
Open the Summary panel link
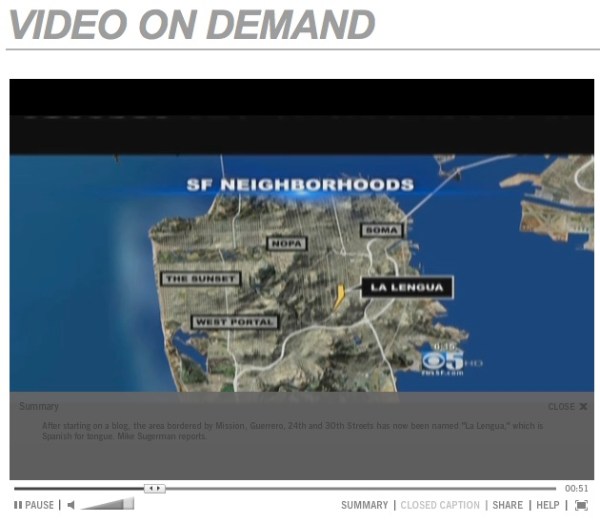coord(364,505)
